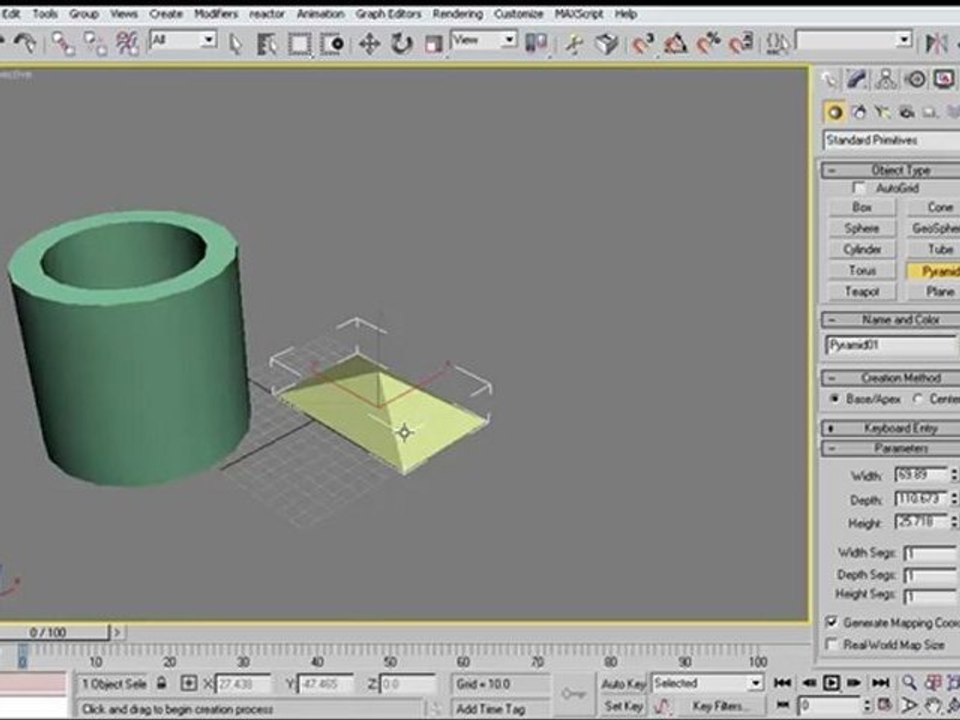Select the Shapes category icon
Viewport: 960px width, 720px height.
click(858, 113)
